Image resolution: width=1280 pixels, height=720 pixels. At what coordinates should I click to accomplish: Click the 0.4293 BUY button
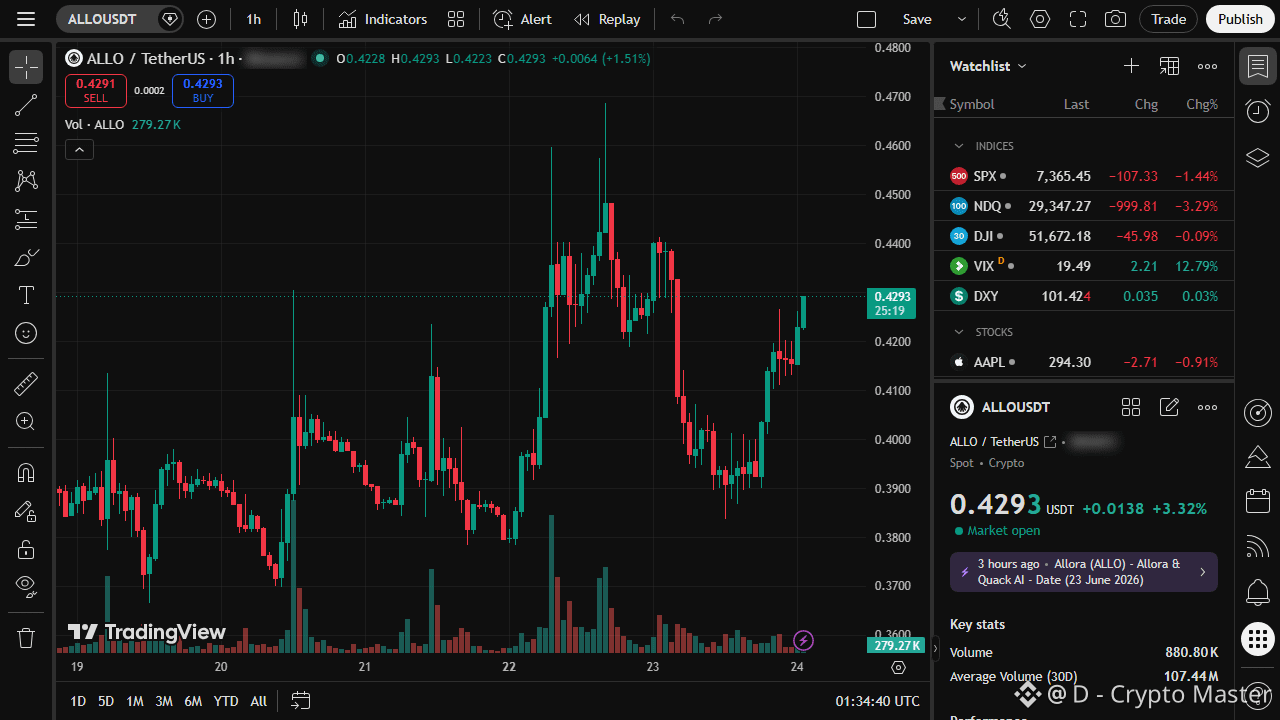click(203, 91)
